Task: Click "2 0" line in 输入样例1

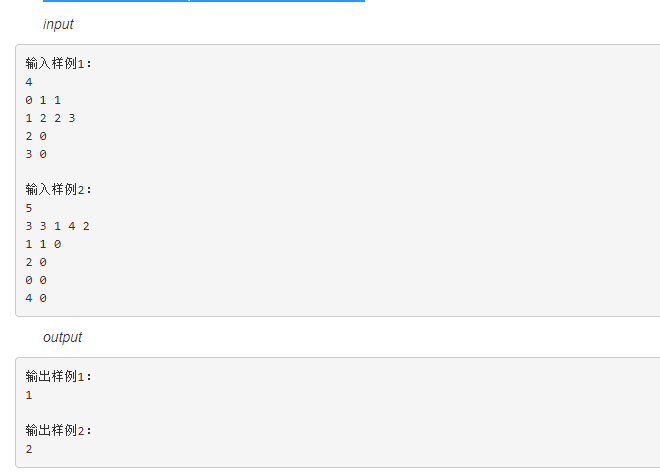Action: [36, 136]
